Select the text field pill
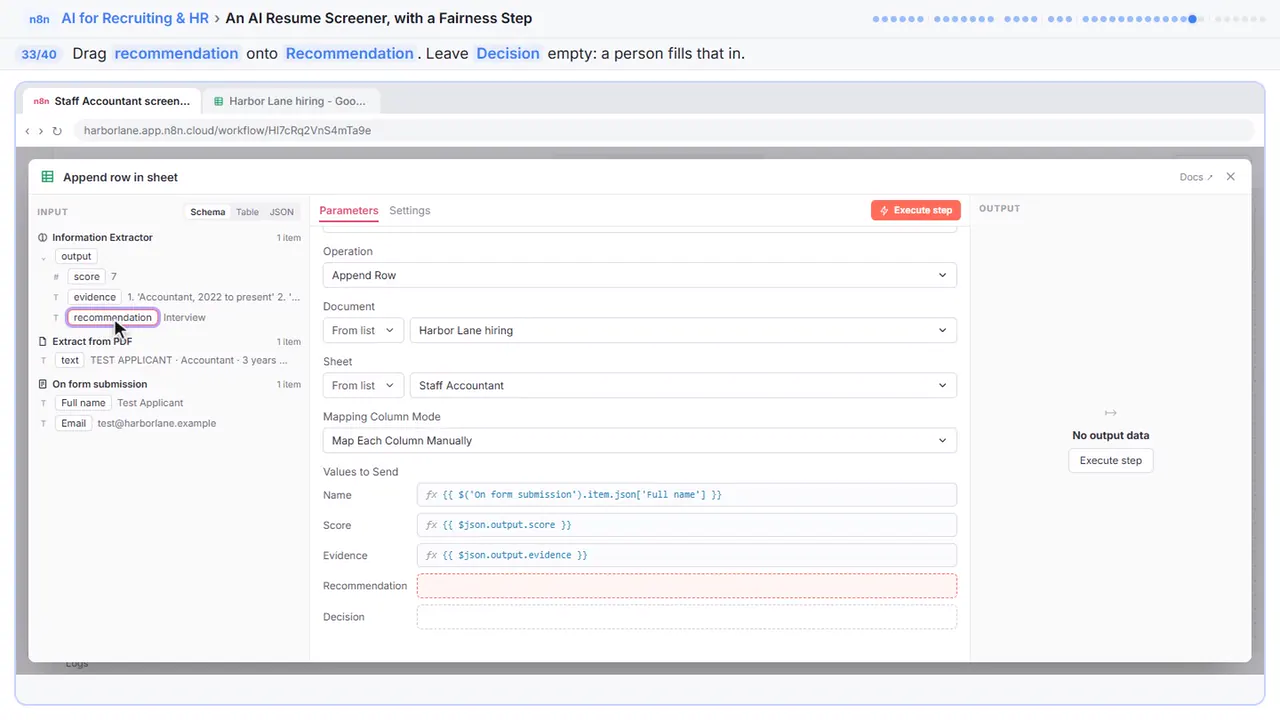This screenshot has height=720, width=1280. [x=70, y=360]
